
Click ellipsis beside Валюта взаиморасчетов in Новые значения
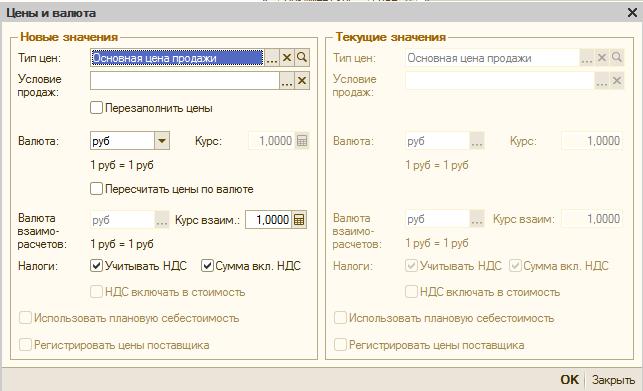[x=162, y=220]
